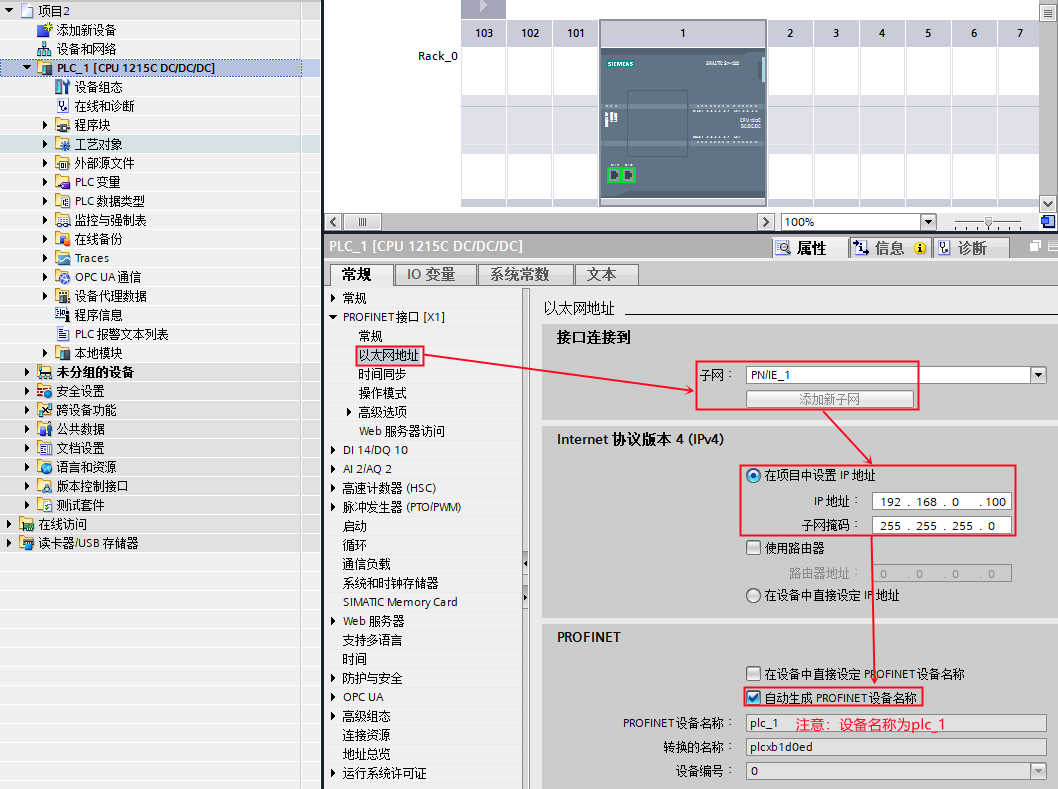Viewport: 1058px width, 789px height.
Task: Select 在项目中设置 IP 地址 radio button
Action: (753, 475)
